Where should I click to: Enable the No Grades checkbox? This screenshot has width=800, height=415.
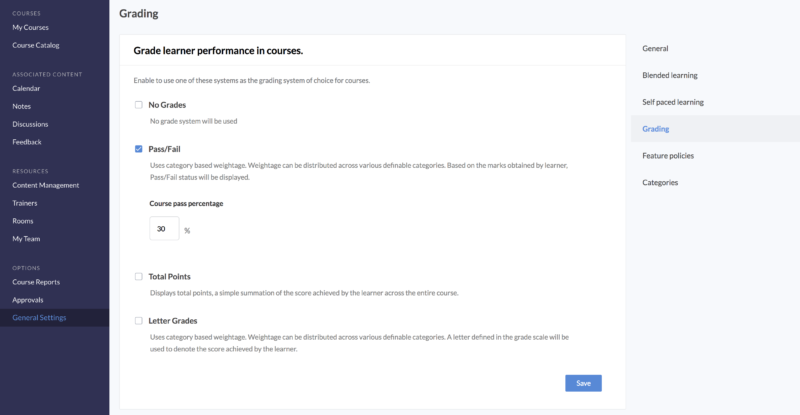(x=139, y=104)
